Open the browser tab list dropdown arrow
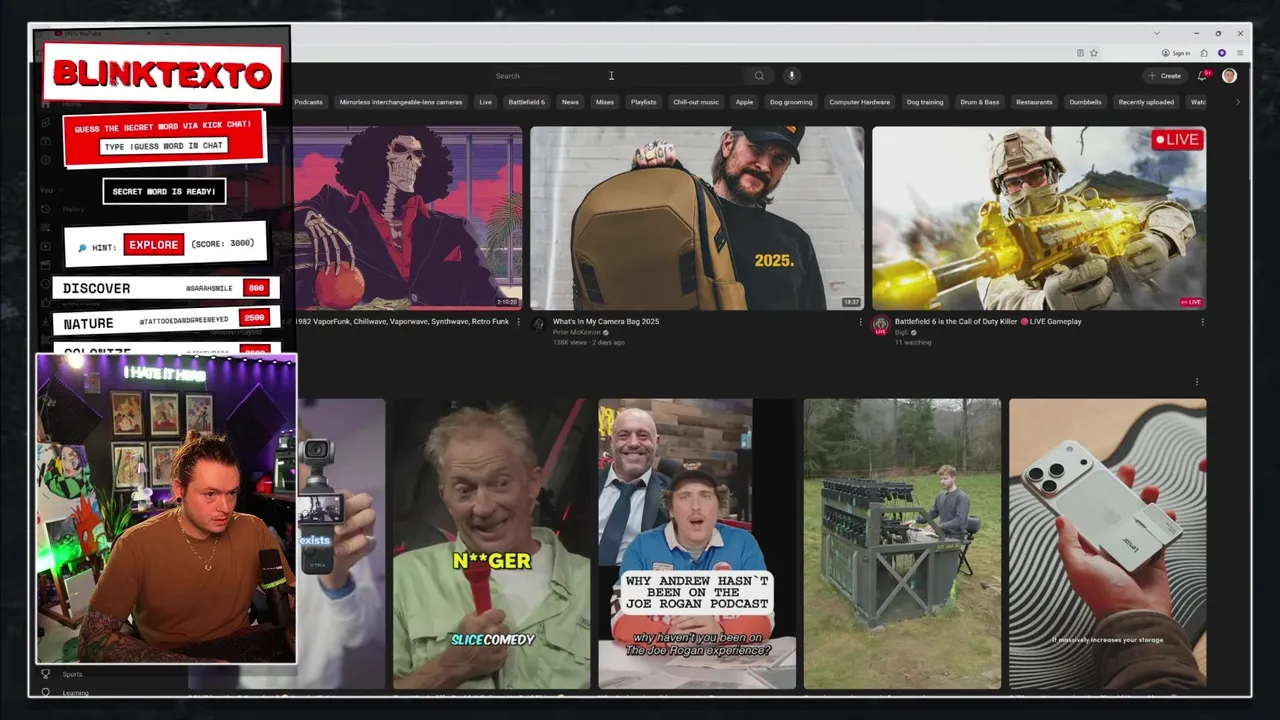The height and width of the screenshot is (720, 1280). click(x=1157, y=33)
